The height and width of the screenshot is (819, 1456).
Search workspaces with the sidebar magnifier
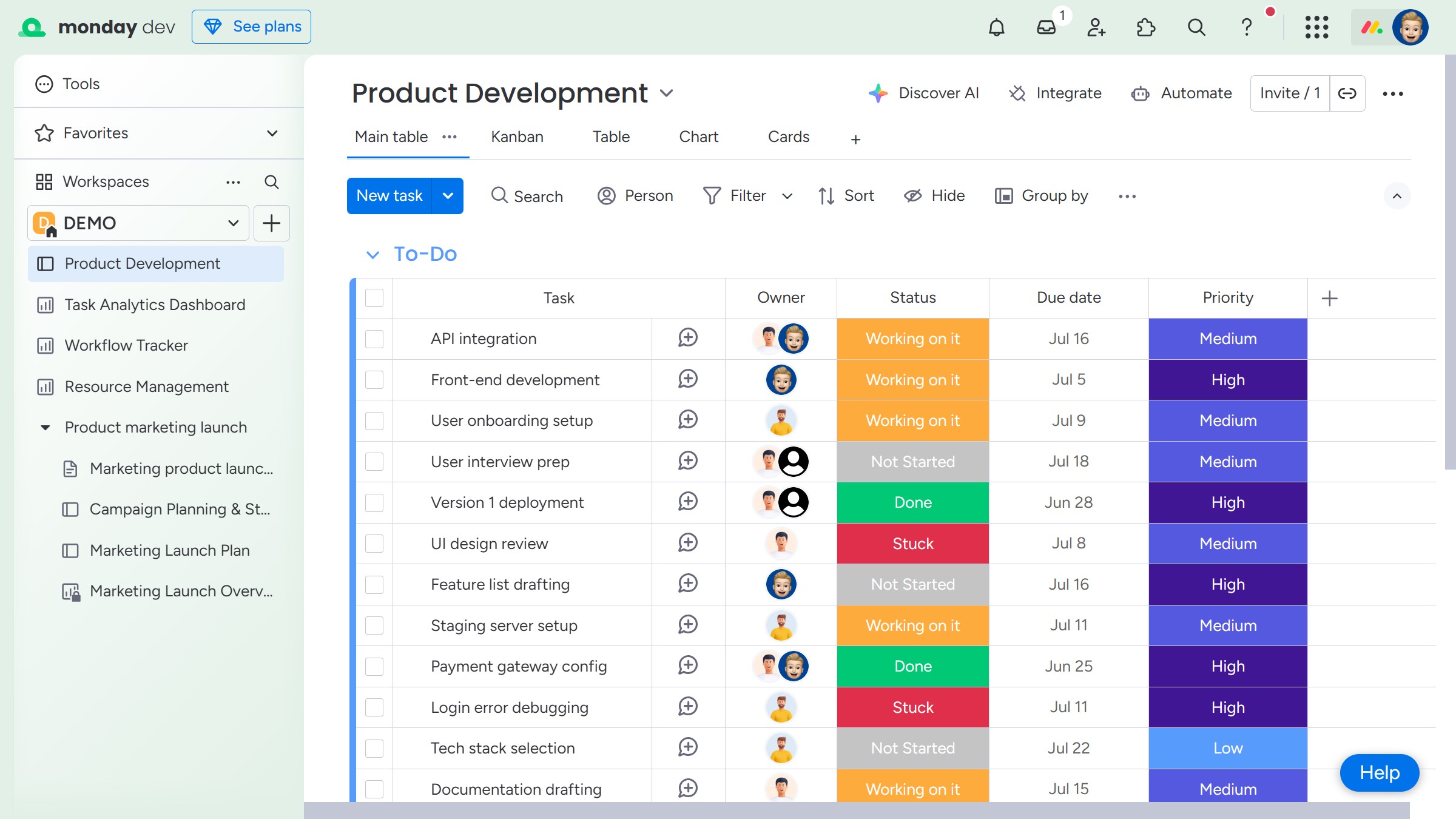(x=272, y=182)
